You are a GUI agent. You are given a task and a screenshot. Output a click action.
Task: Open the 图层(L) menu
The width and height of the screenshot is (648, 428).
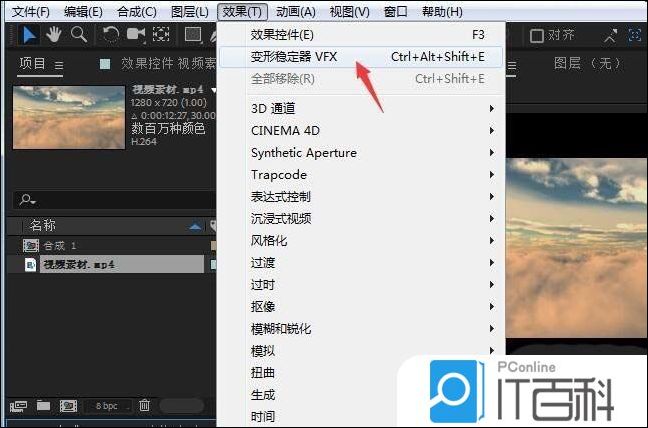click(190, 12)
